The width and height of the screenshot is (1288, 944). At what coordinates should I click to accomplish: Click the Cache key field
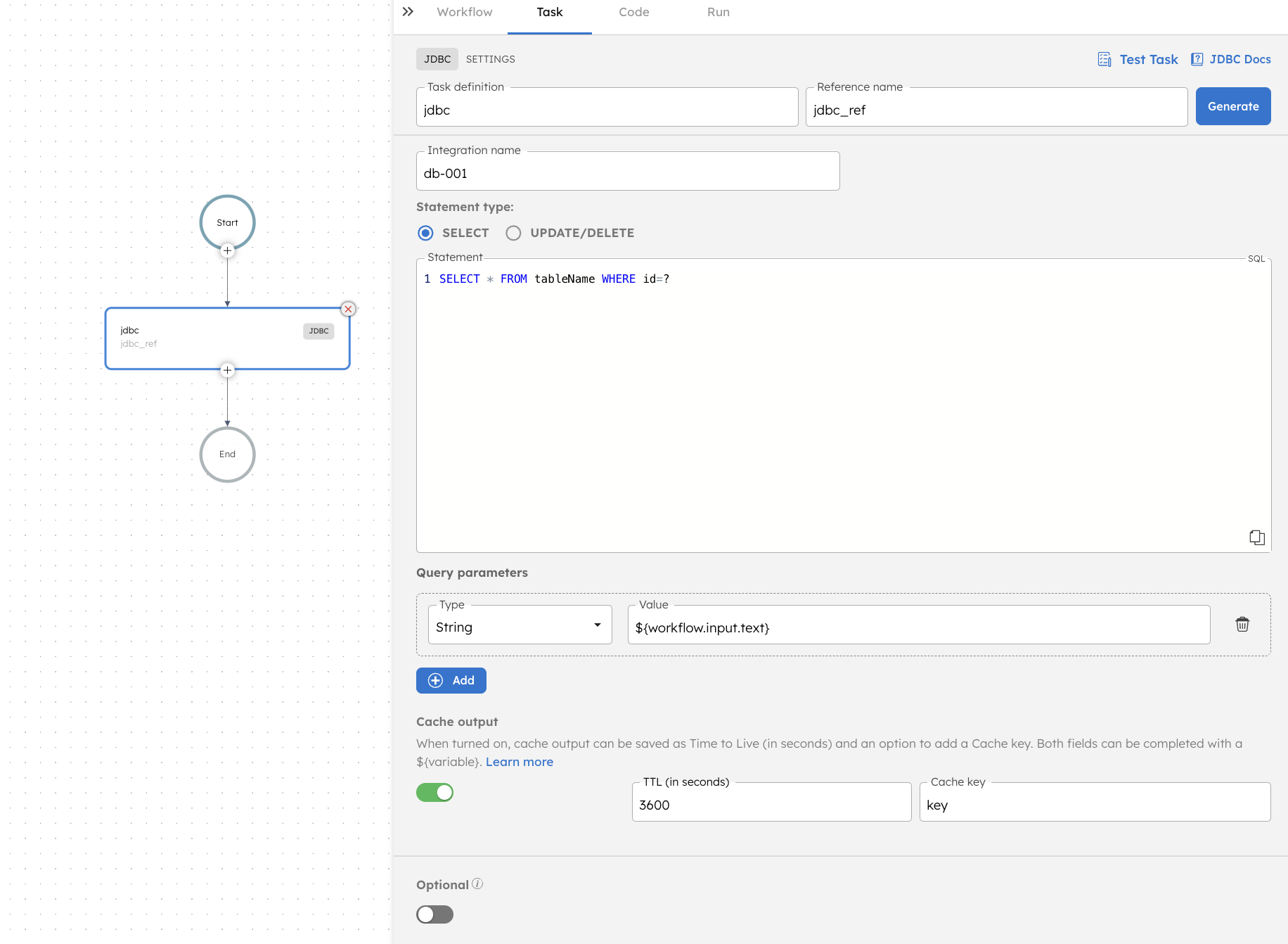click(x=1095, y=802)
